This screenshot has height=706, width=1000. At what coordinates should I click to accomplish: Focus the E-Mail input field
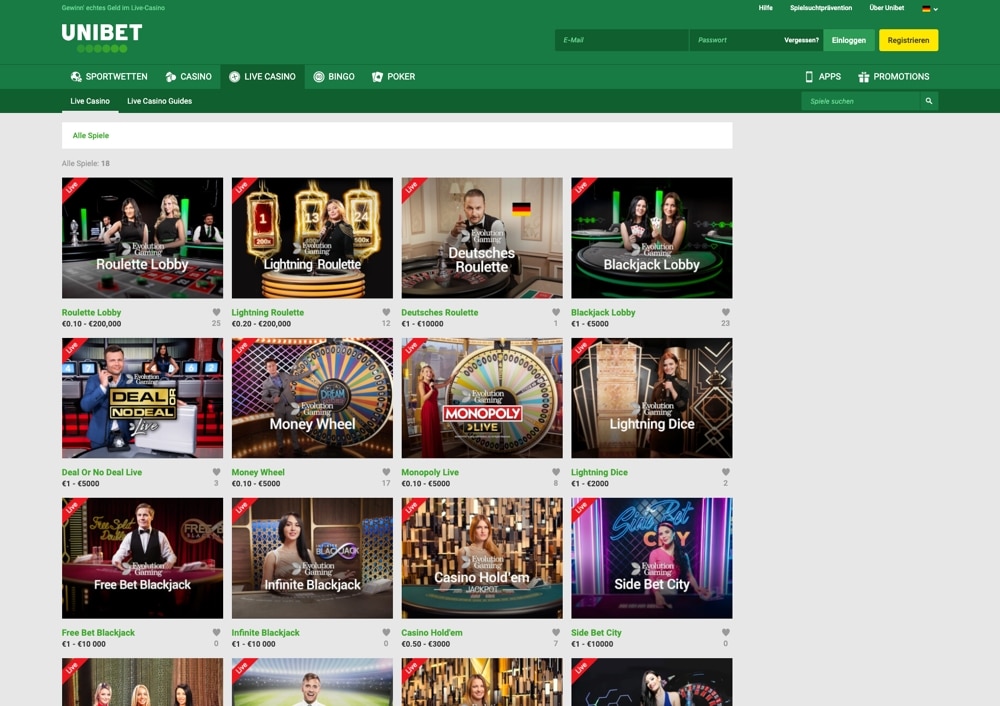coord(622,40)
